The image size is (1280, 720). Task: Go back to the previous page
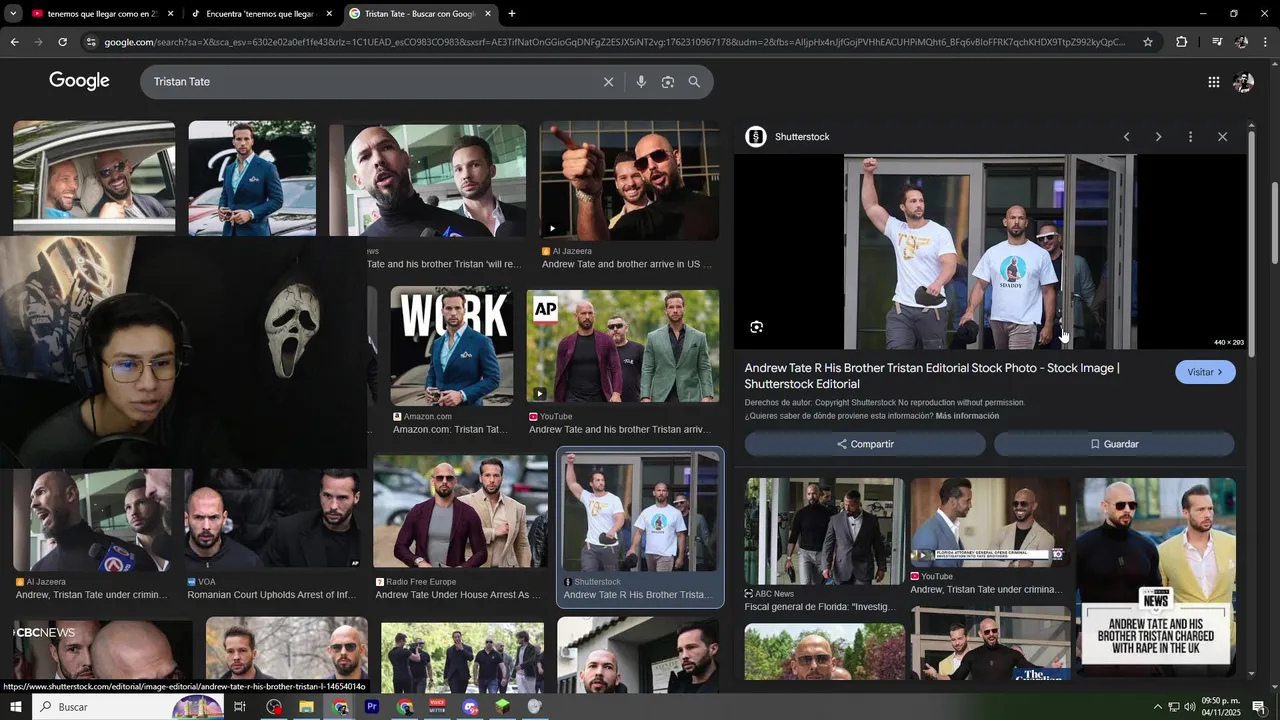[x=14, y=42]
